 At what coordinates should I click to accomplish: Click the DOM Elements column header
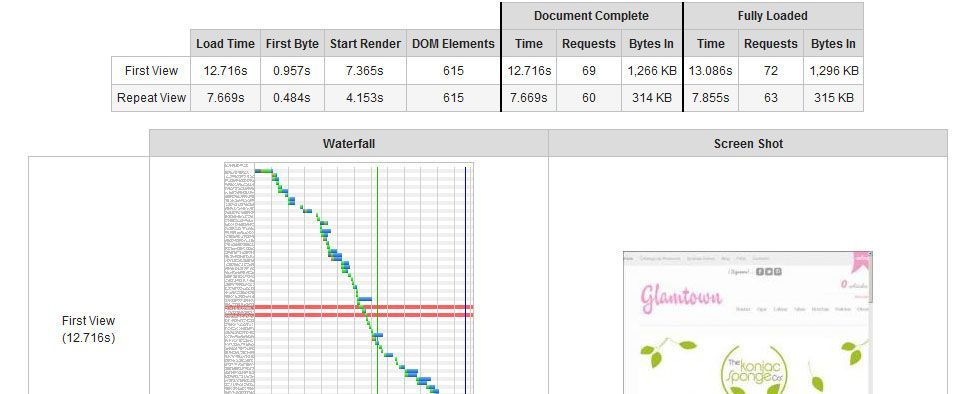pos(453,43)
